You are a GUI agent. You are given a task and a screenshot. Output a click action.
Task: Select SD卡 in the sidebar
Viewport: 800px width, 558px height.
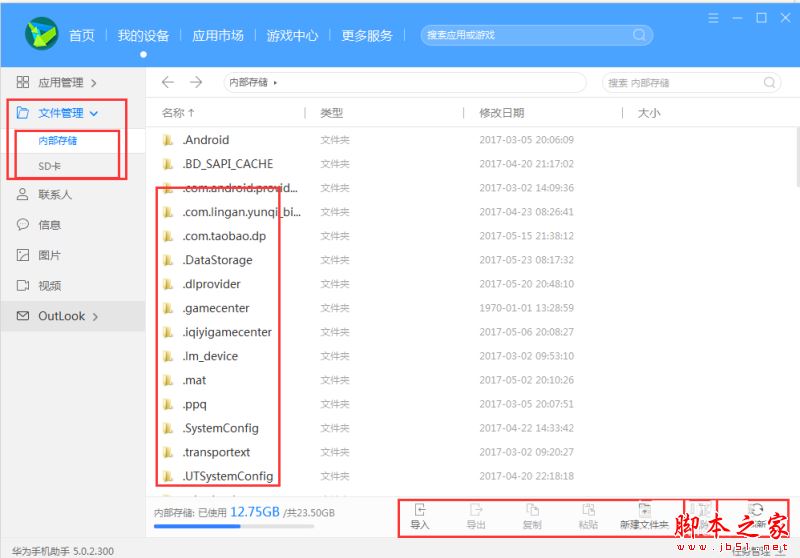point(49,166)
